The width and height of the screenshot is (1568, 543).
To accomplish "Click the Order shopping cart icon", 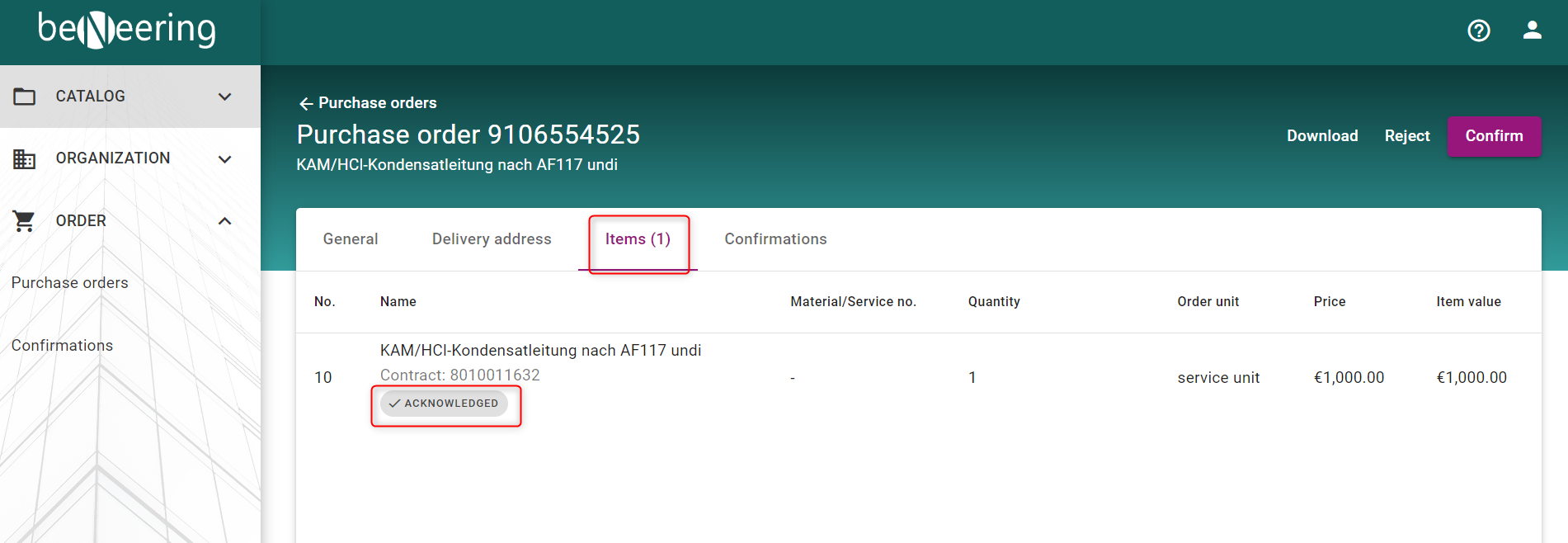I will 25,221.
